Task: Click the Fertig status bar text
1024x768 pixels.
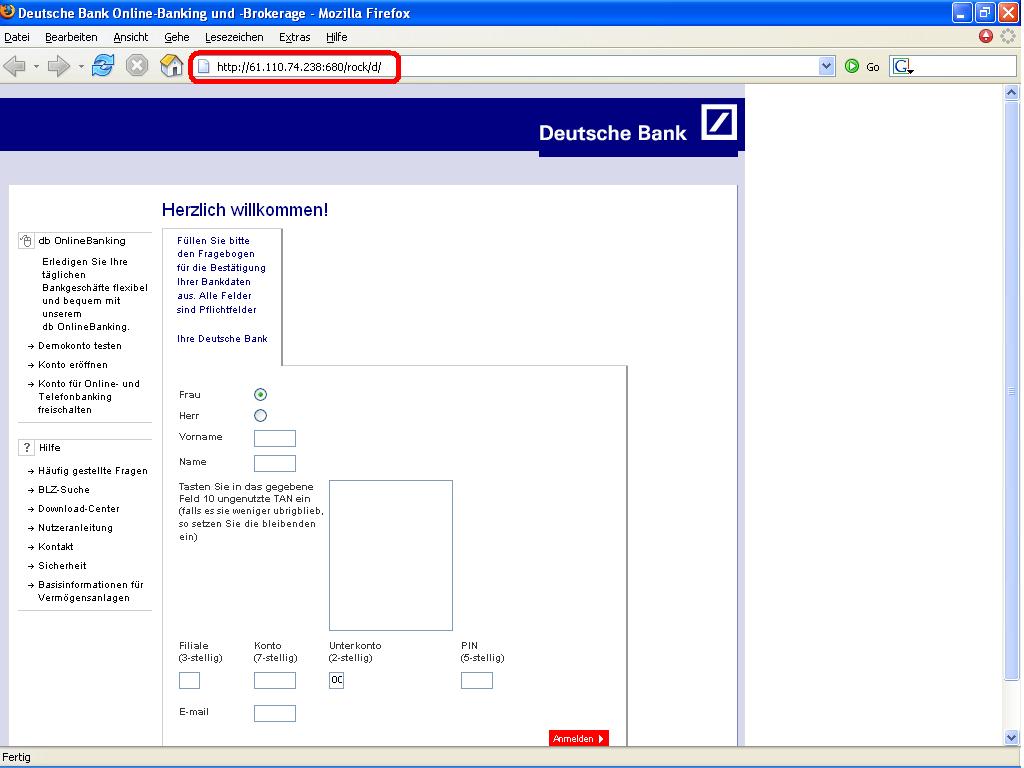Action: (16, 757)
